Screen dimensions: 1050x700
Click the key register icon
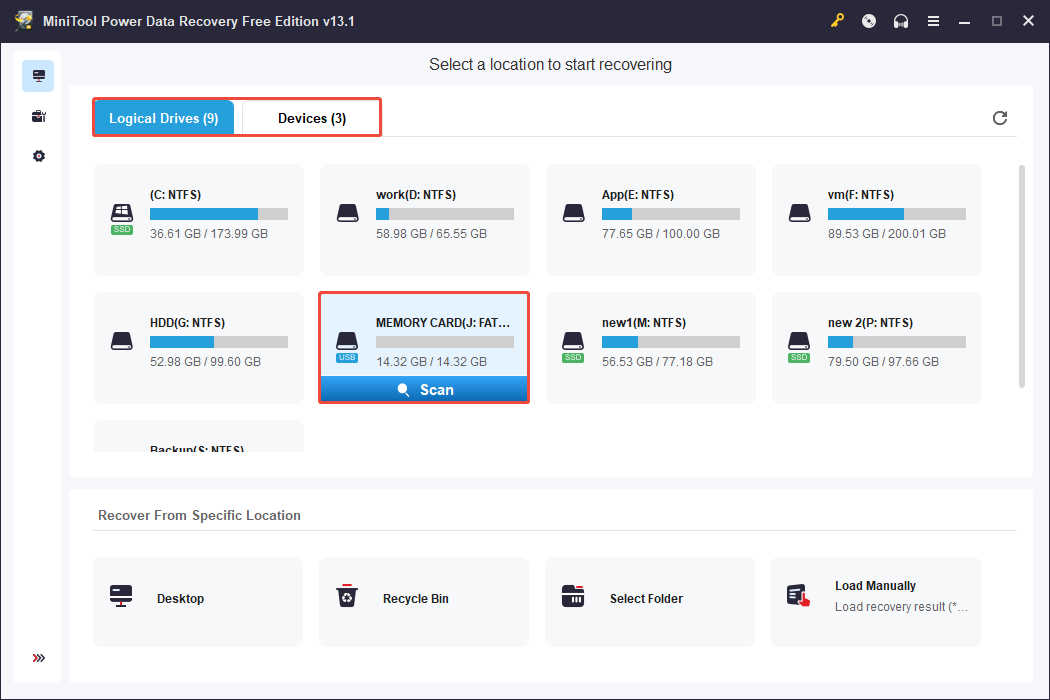pos(837,21)
